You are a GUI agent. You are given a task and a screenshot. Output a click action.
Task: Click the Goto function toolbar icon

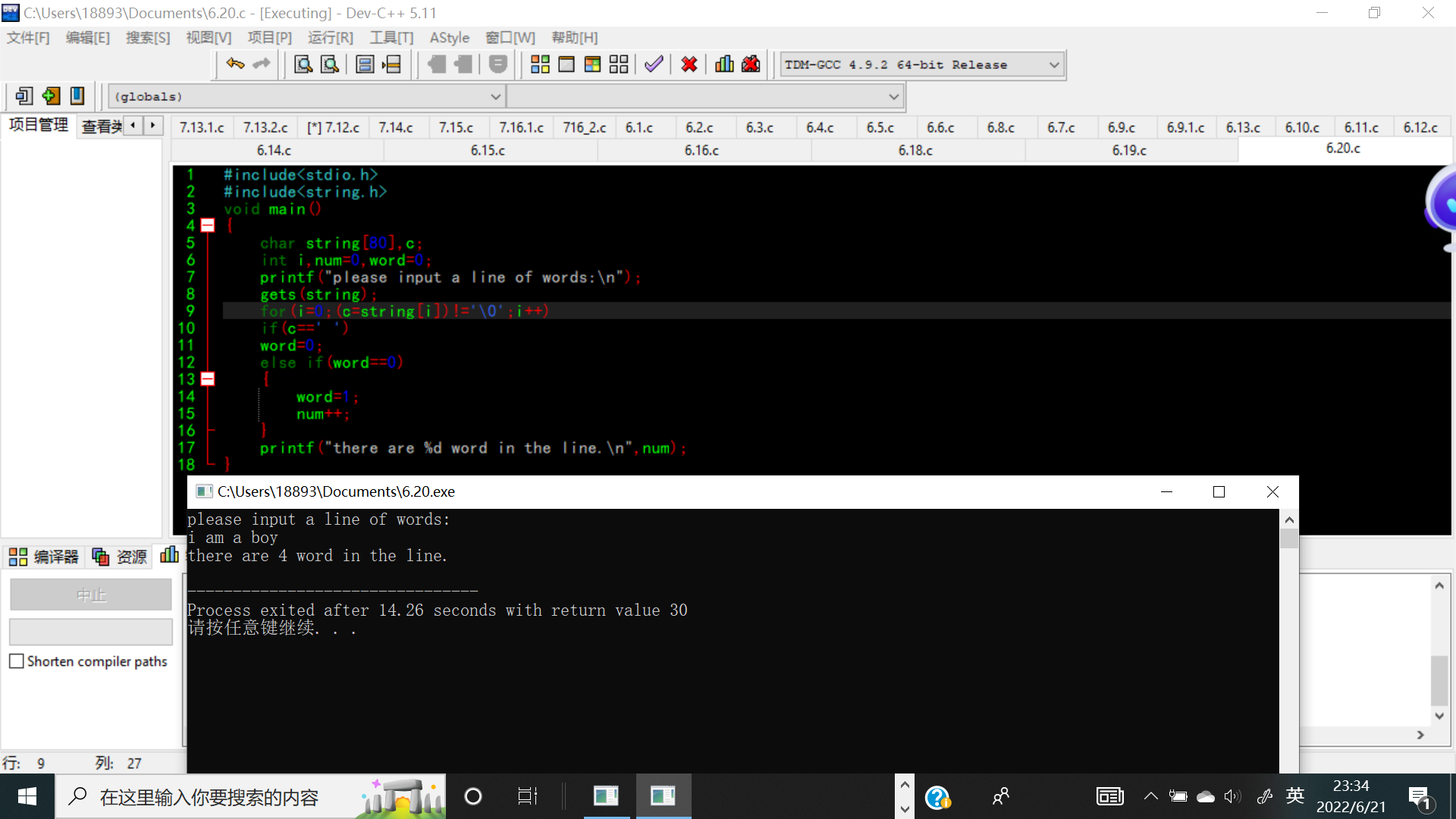point(365,64)
